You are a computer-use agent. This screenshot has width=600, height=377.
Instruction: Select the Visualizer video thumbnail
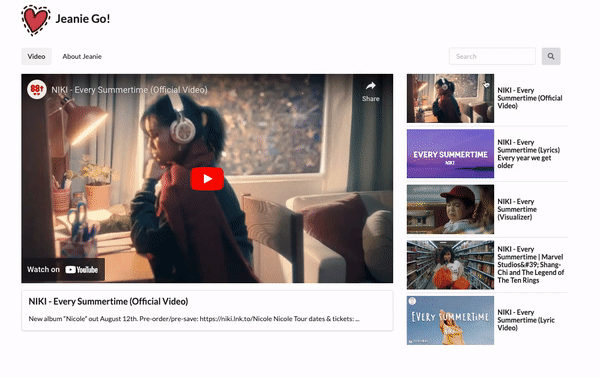450,209
